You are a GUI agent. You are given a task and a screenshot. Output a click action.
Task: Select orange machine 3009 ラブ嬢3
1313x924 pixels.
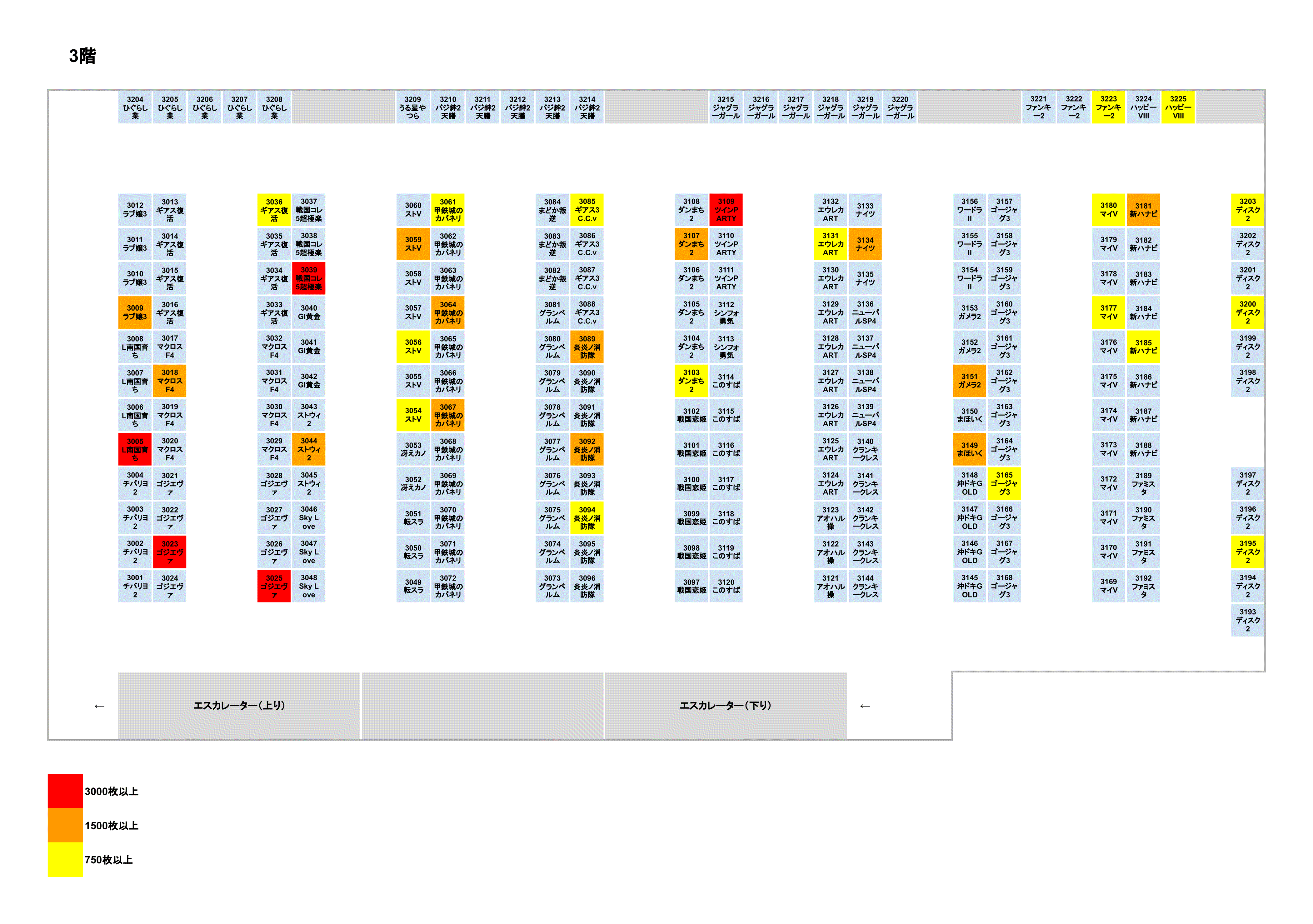pyautogui.click(x=135, y=312)
